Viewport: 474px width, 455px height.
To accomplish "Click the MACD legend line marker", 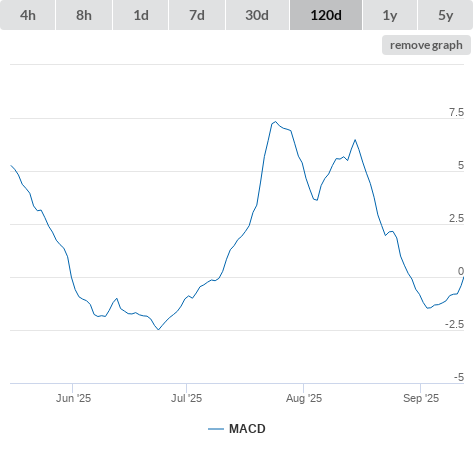I will 216,429.
